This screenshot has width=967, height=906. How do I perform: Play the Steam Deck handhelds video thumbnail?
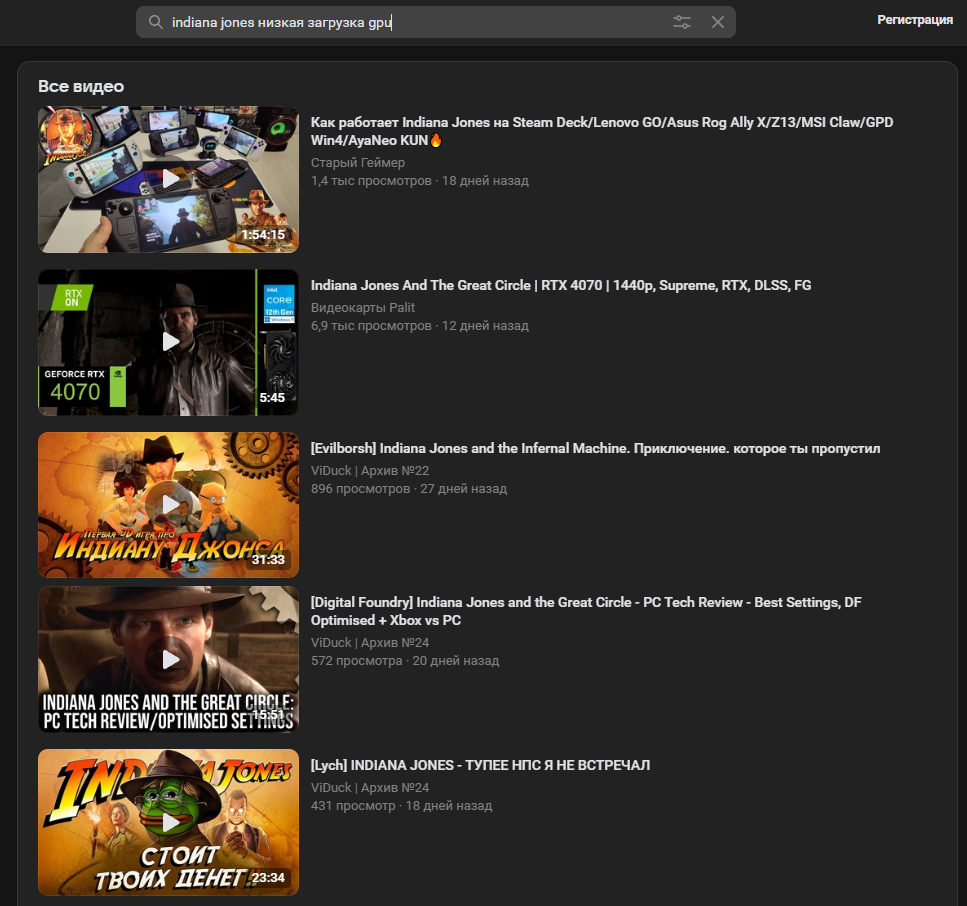click(x=168, y=179)
